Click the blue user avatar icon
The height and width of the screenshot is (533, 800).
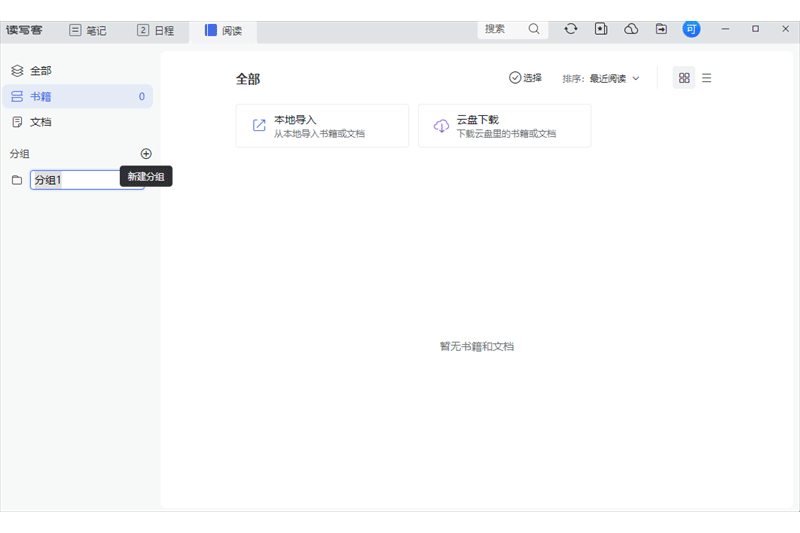coord(691,29)
